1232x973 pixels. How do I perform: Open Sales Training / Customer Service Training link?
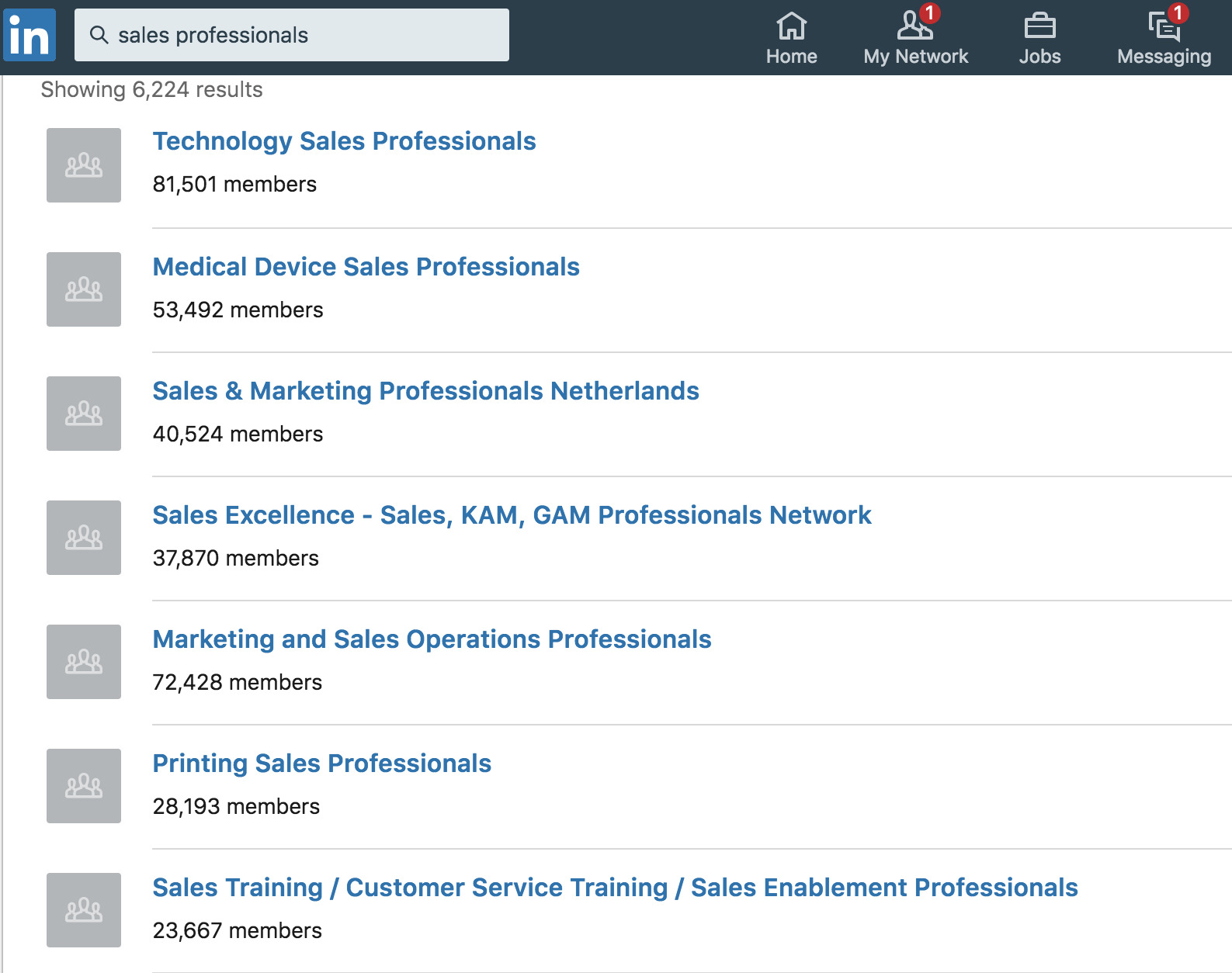pos(615,888)
